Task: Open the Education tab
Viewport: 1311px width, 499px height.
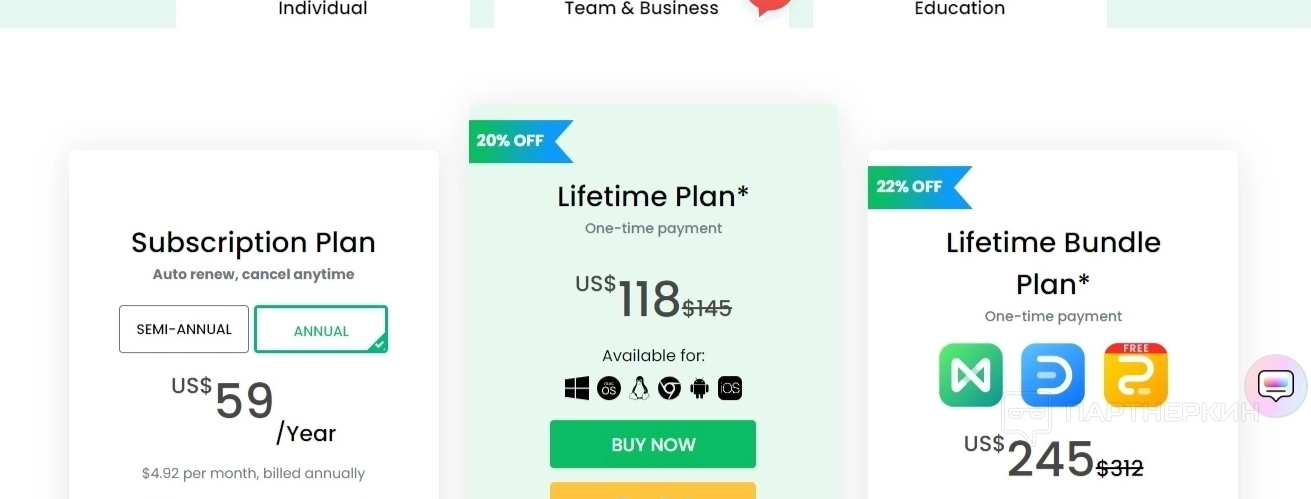Action: tap(959, 9)
